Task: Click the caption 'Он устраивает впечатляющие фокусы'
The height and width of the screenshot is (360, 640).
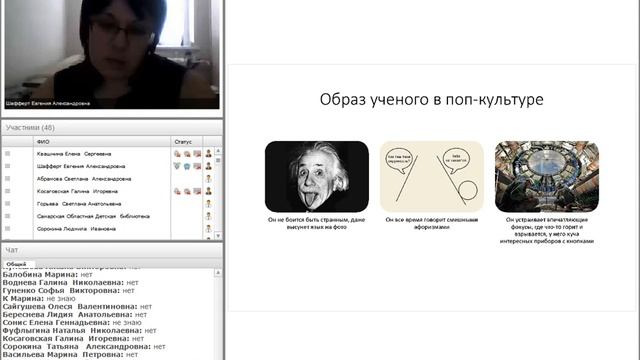Action: (547, 231)
